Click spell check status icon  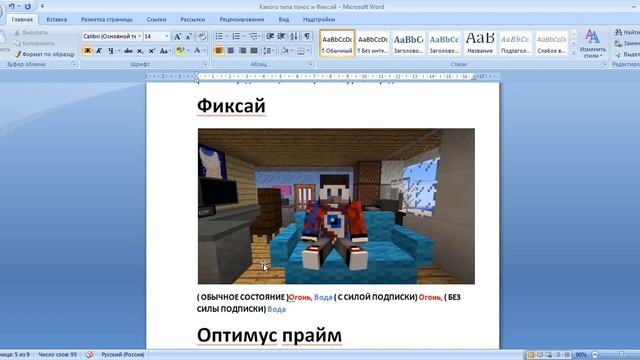coord(90,354)
